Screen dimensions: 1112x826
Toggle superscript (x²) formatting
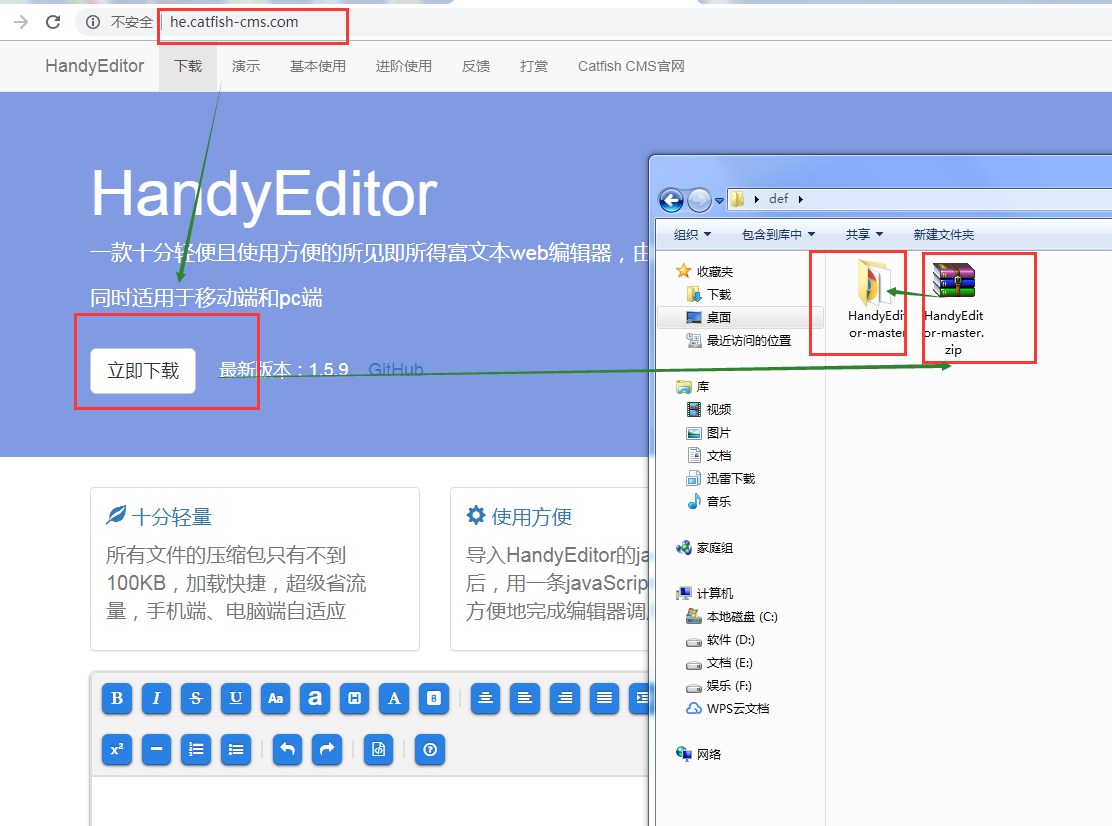point(117,749)
